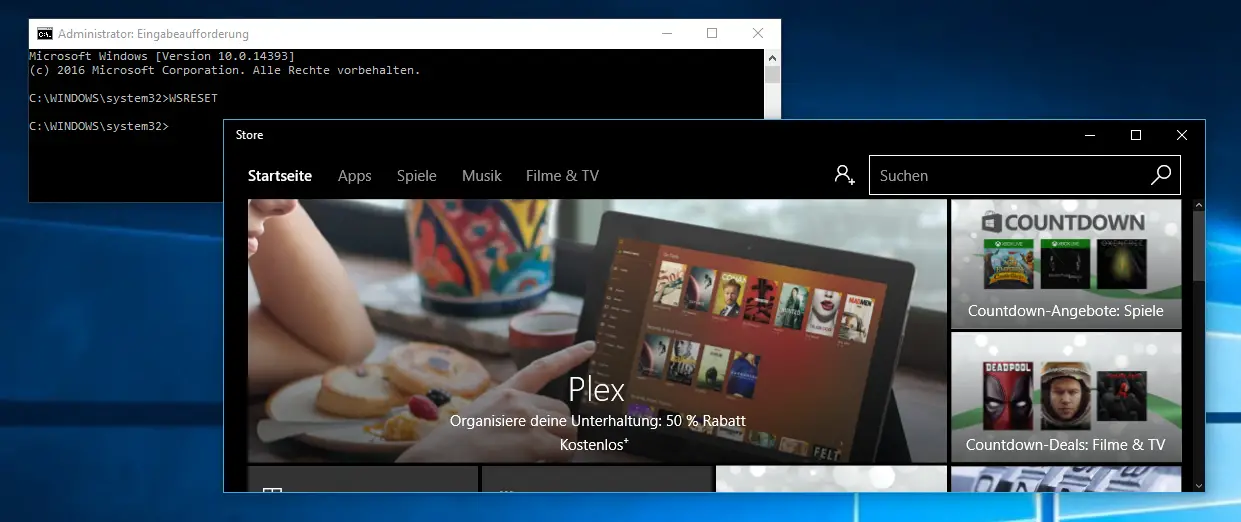Open Countdown-Angebote: Spiele tile
The height and width of the screenshot is (522, 1241).
[1066, 264]
